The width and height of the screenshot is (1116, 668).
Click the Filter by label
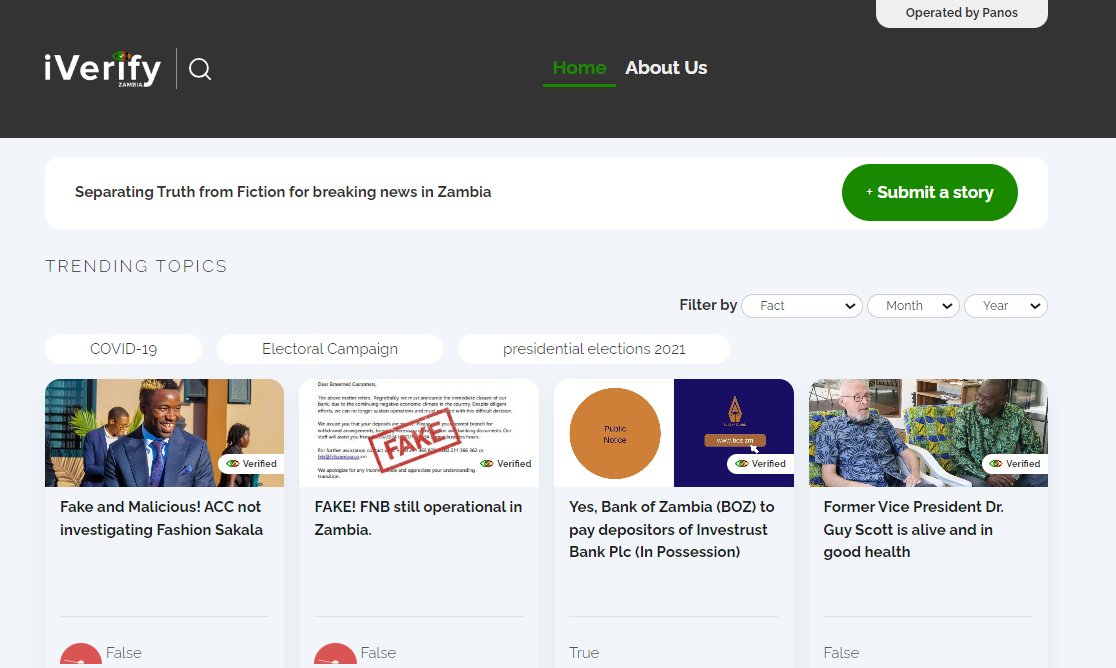(x=708, y=305)
